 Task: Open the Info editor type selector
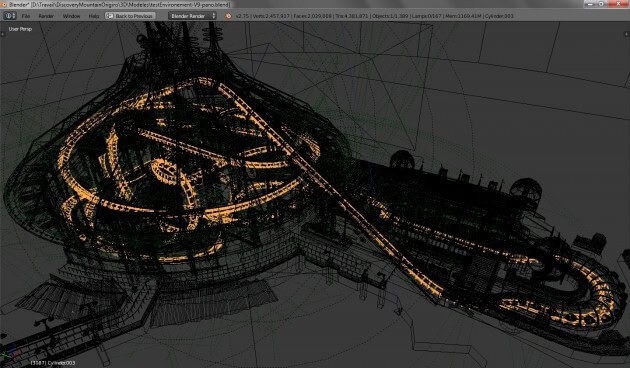(x=10, y=16)
